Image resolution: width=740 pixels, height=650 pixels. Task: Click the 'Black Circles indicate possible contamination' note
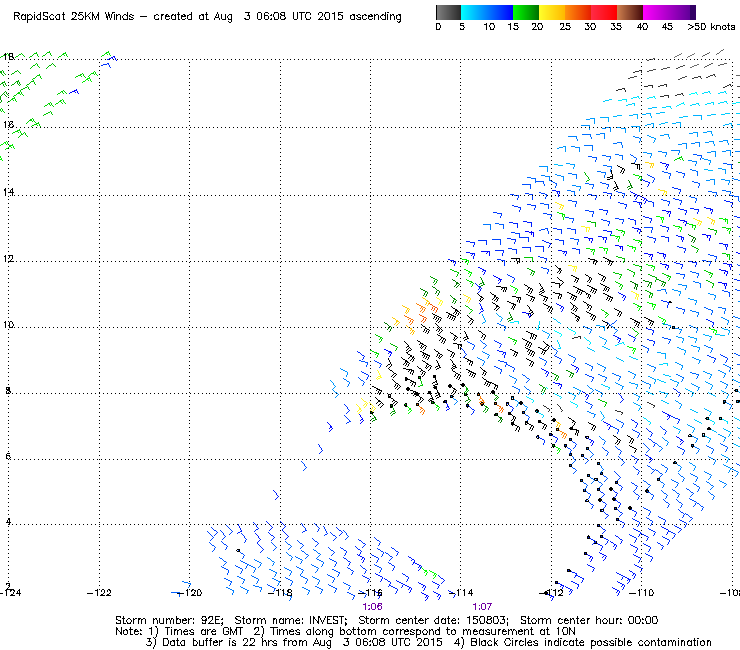click(x=591, y=643)
